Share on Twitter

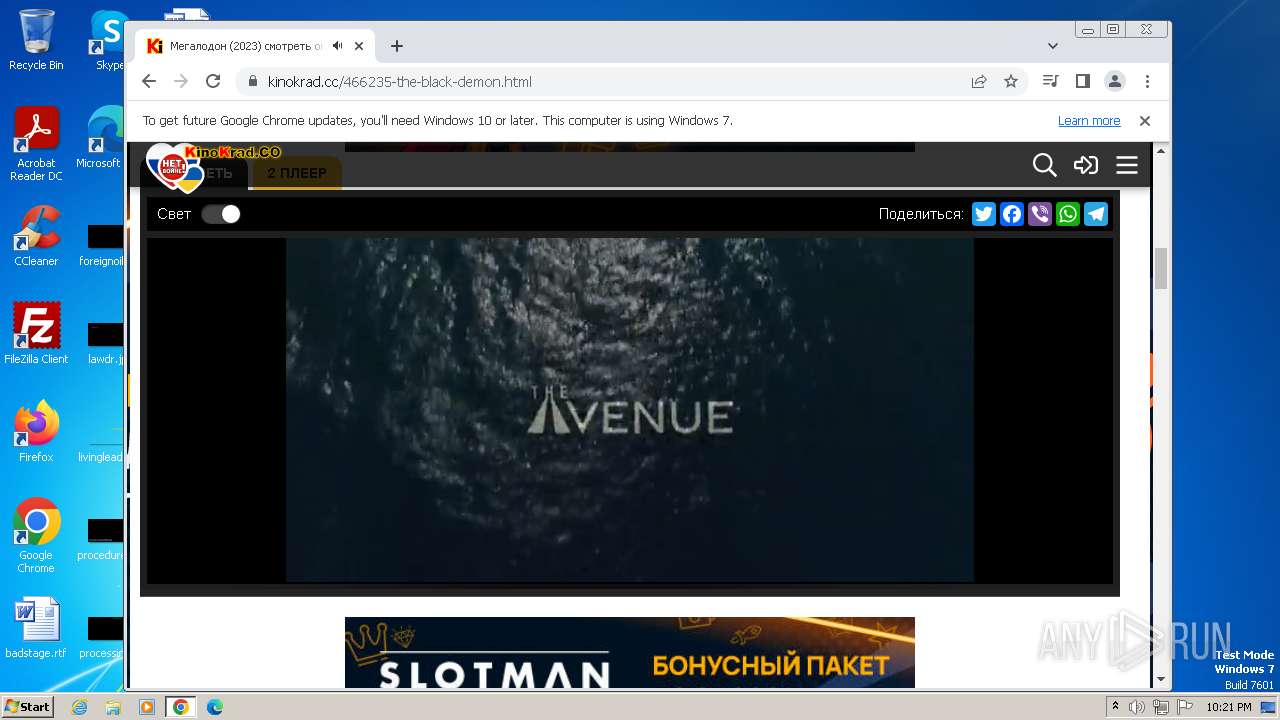[984, 214]
